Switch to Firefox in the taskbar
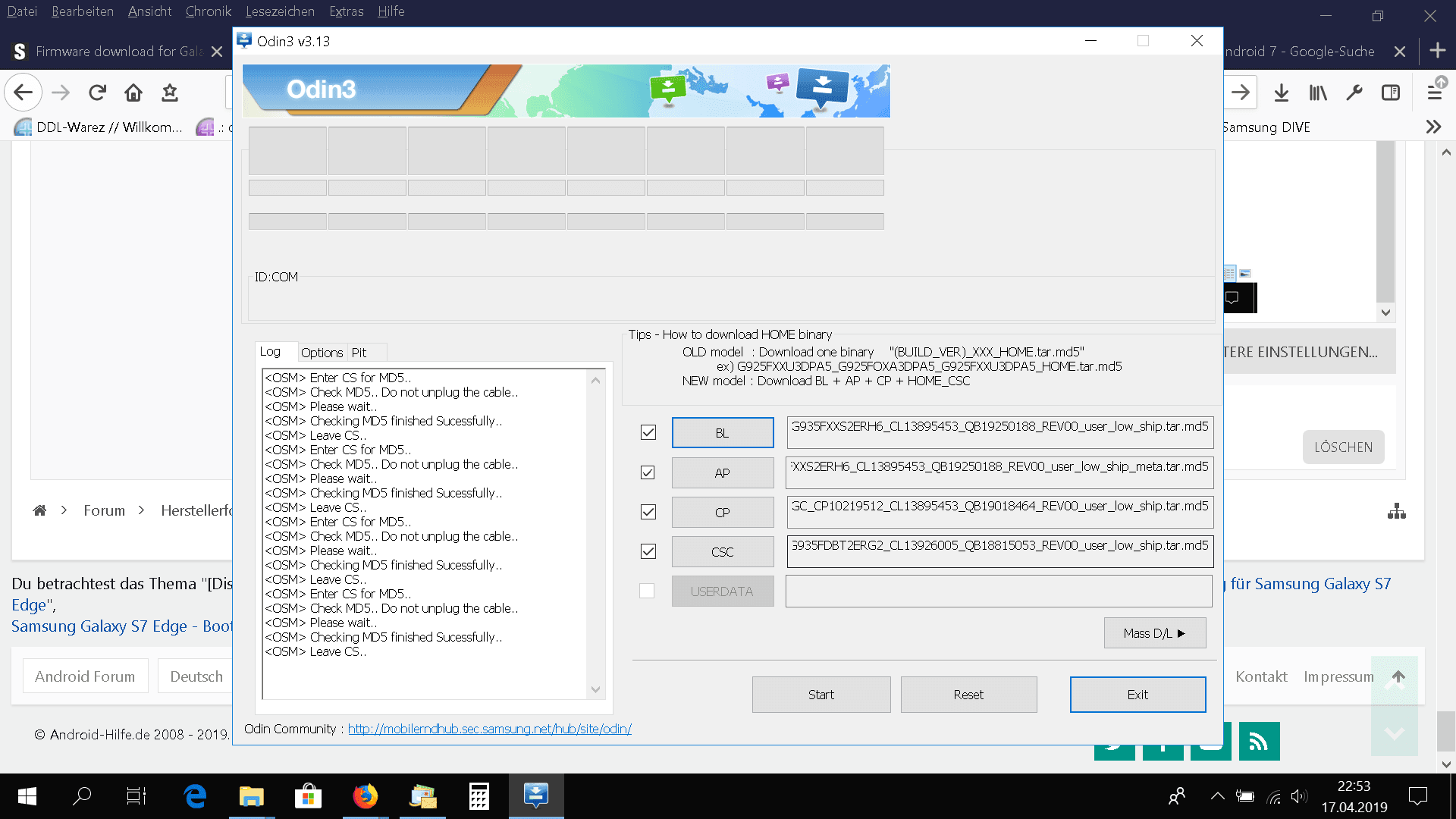Image resolution: width=1456 pixels, height=819 pixels. 365,796
